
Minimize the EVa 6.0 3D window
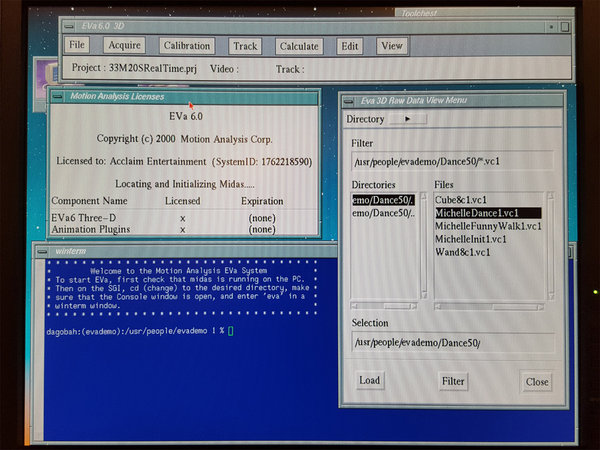[551, 27]
